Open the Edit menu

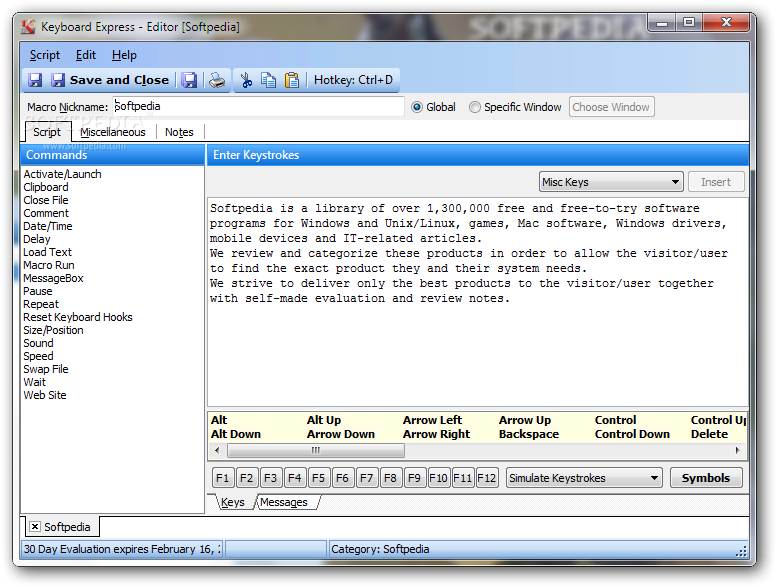pos(86,55)
